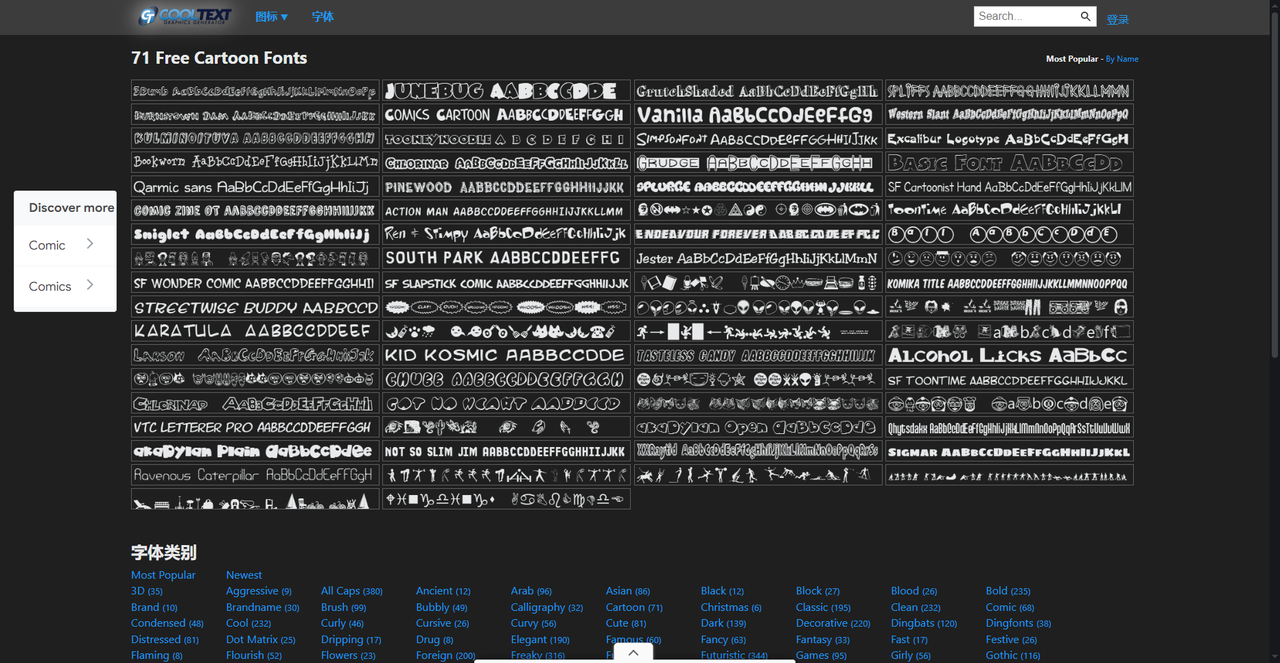
Task: Open the 图标 dropdown menu
Action: coord(271,17)
